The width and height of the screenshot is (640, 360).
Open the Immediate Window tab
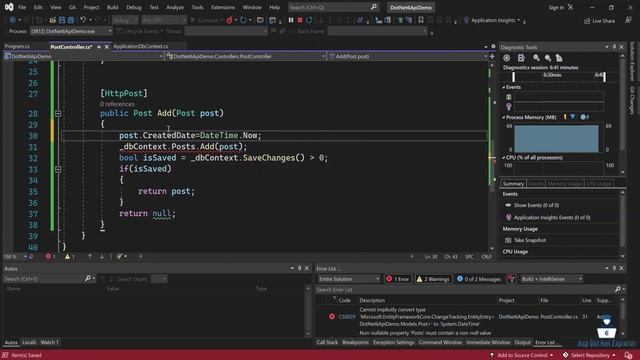[488, 342]
